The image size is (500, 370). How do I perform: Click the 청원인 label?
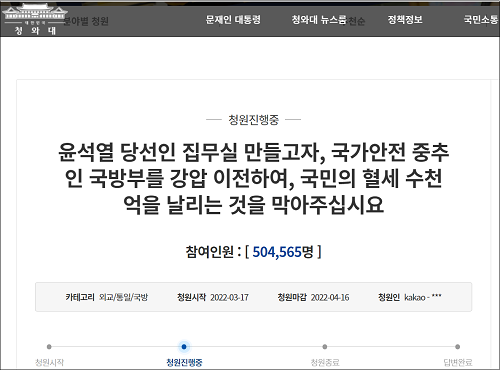pyautogui.click(x=389, y=297)
